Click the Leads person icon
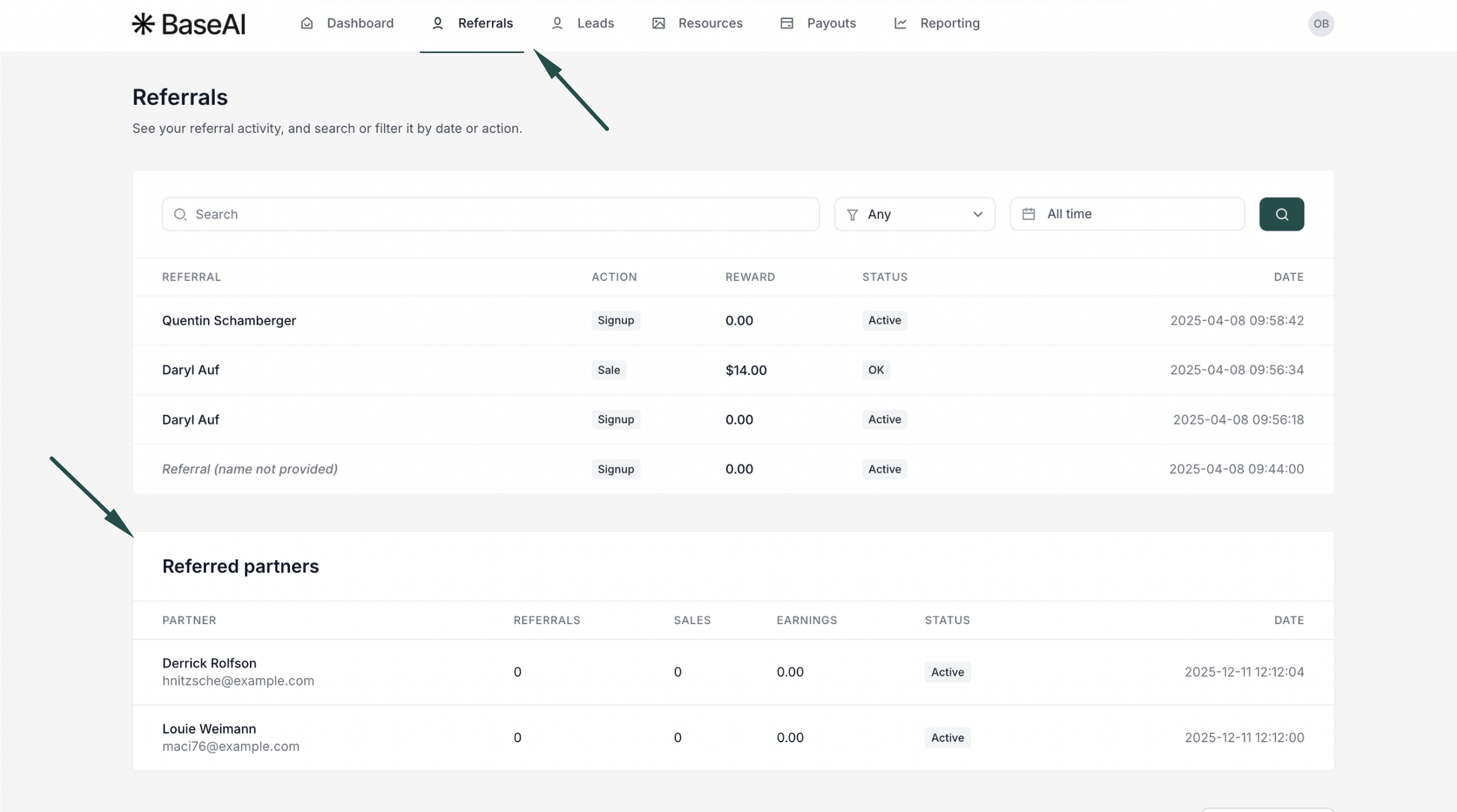The image size is (1457, 812). 557,23
